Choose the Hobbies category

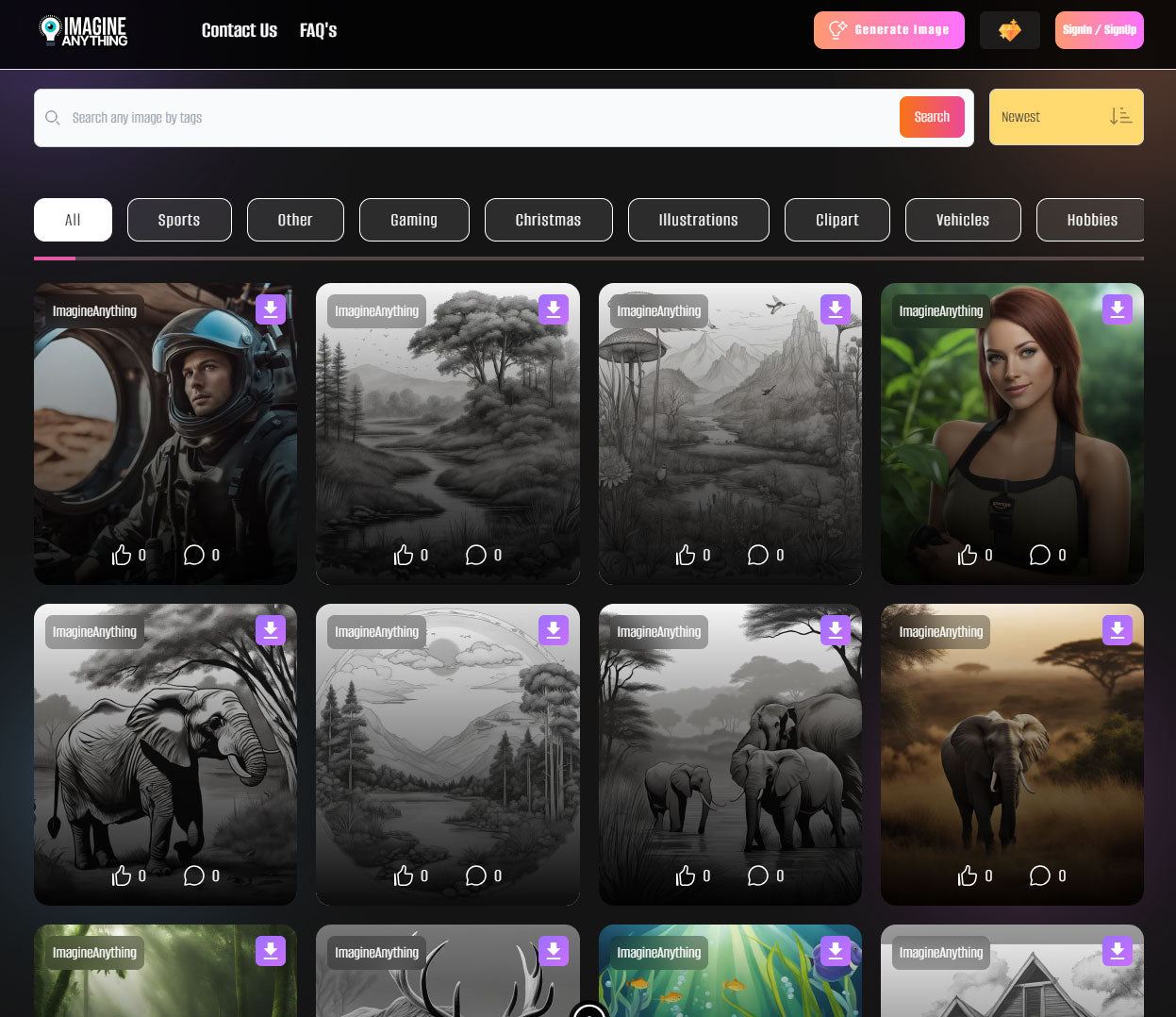point(1091,220)
